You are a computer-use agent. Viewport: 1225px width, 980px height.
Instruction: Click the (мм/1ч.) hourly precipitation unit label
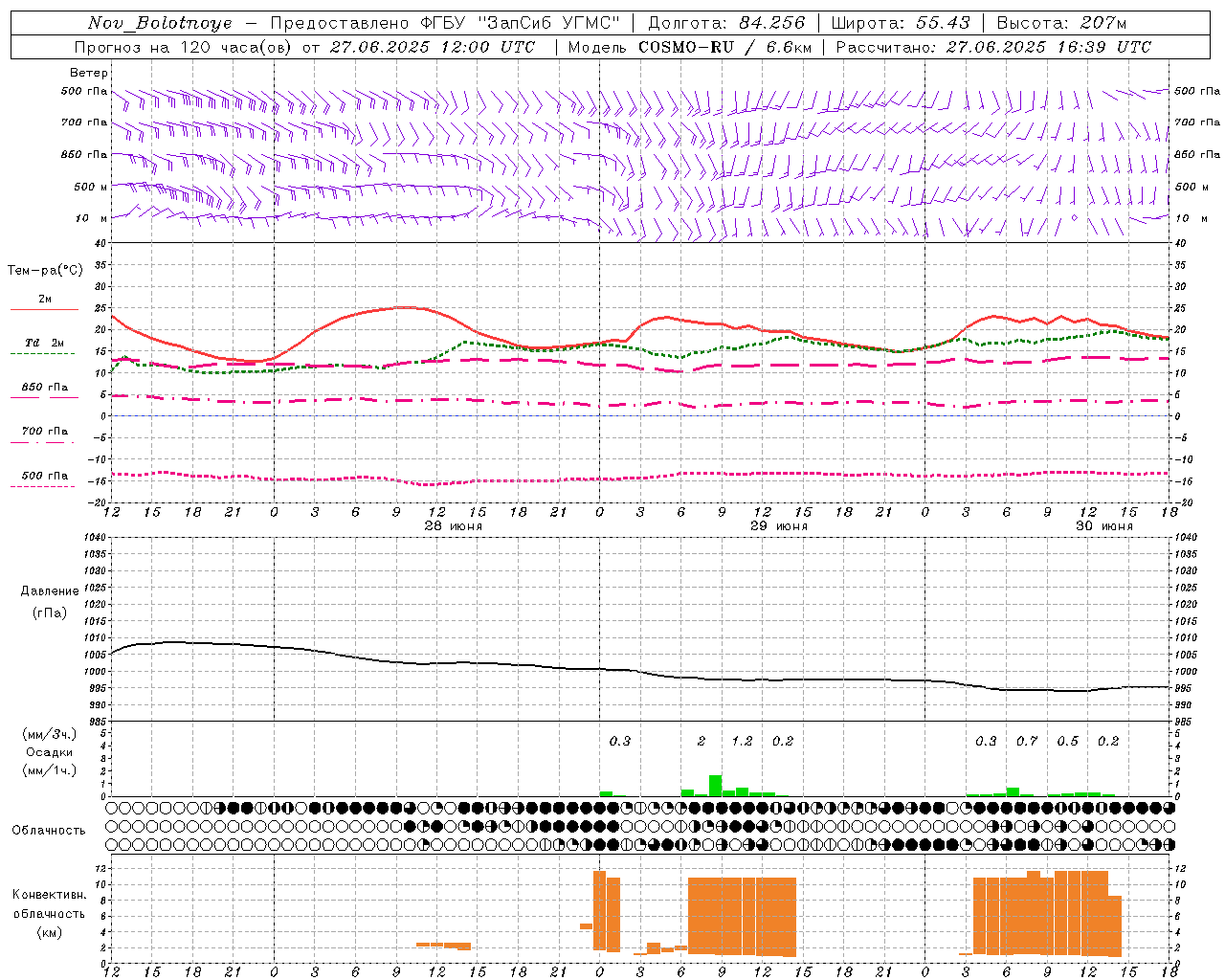tap(50, 770)
